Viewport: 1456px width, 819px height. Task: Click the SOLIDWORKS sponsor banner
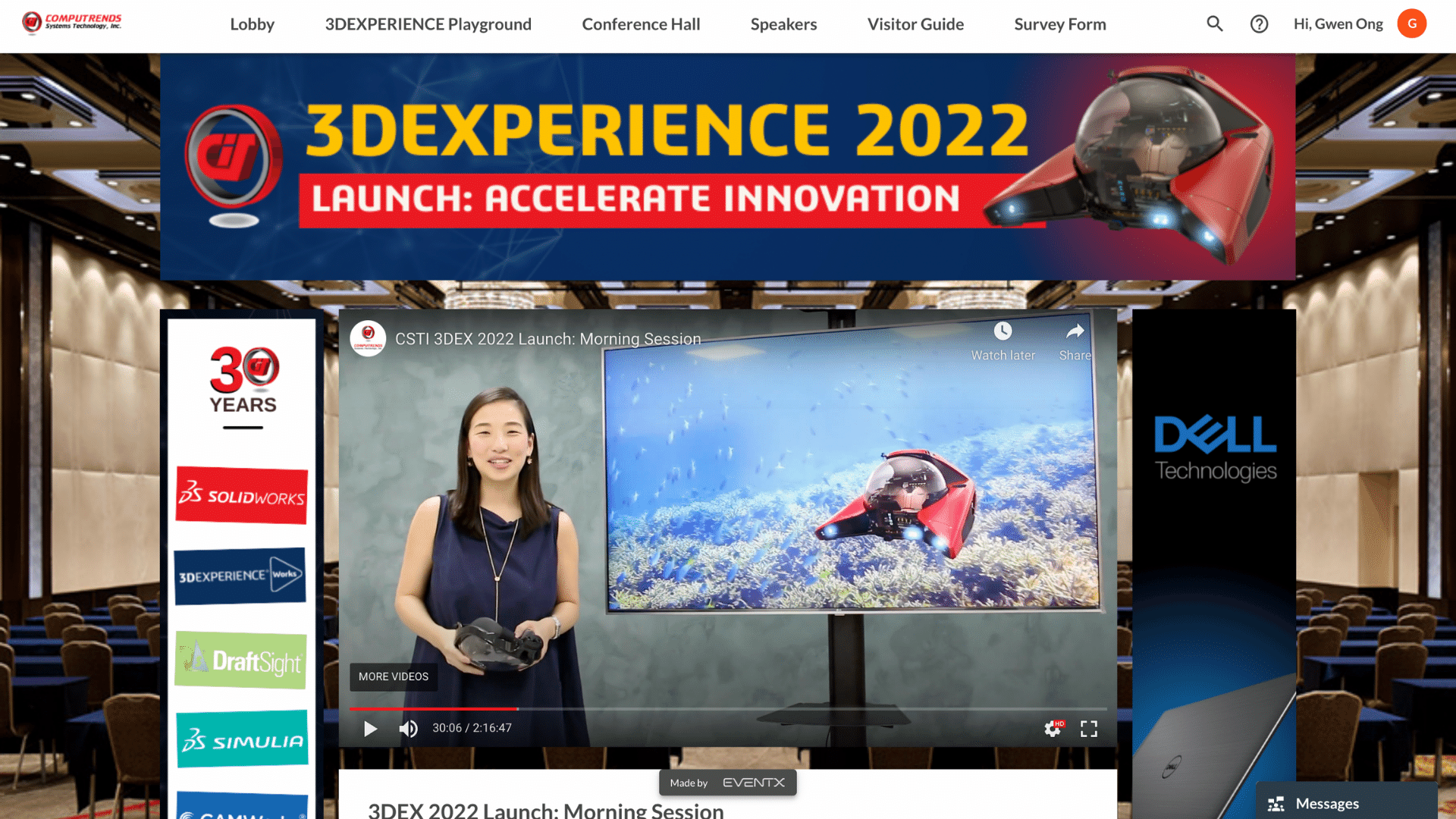tap(241, 495)
